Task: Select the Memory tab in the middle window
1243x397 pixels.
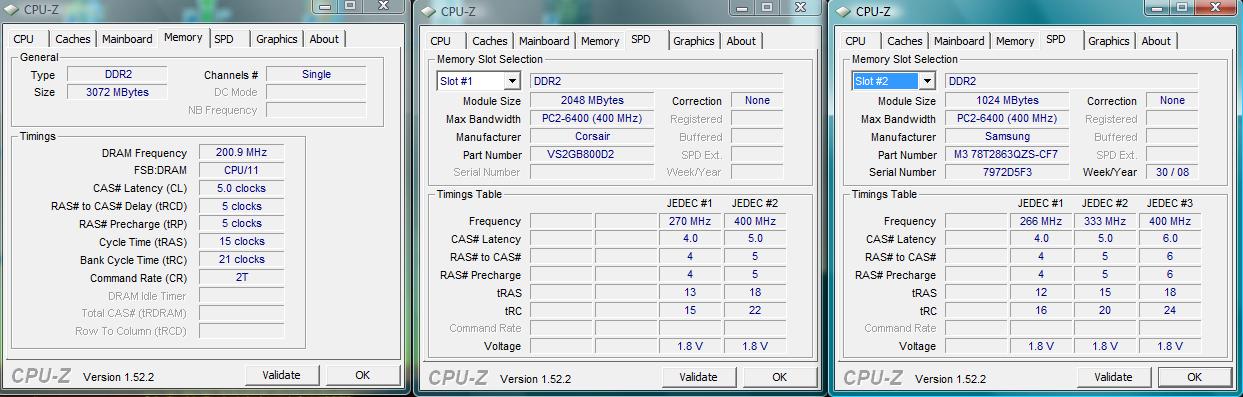Action: [x=600, y=41]
